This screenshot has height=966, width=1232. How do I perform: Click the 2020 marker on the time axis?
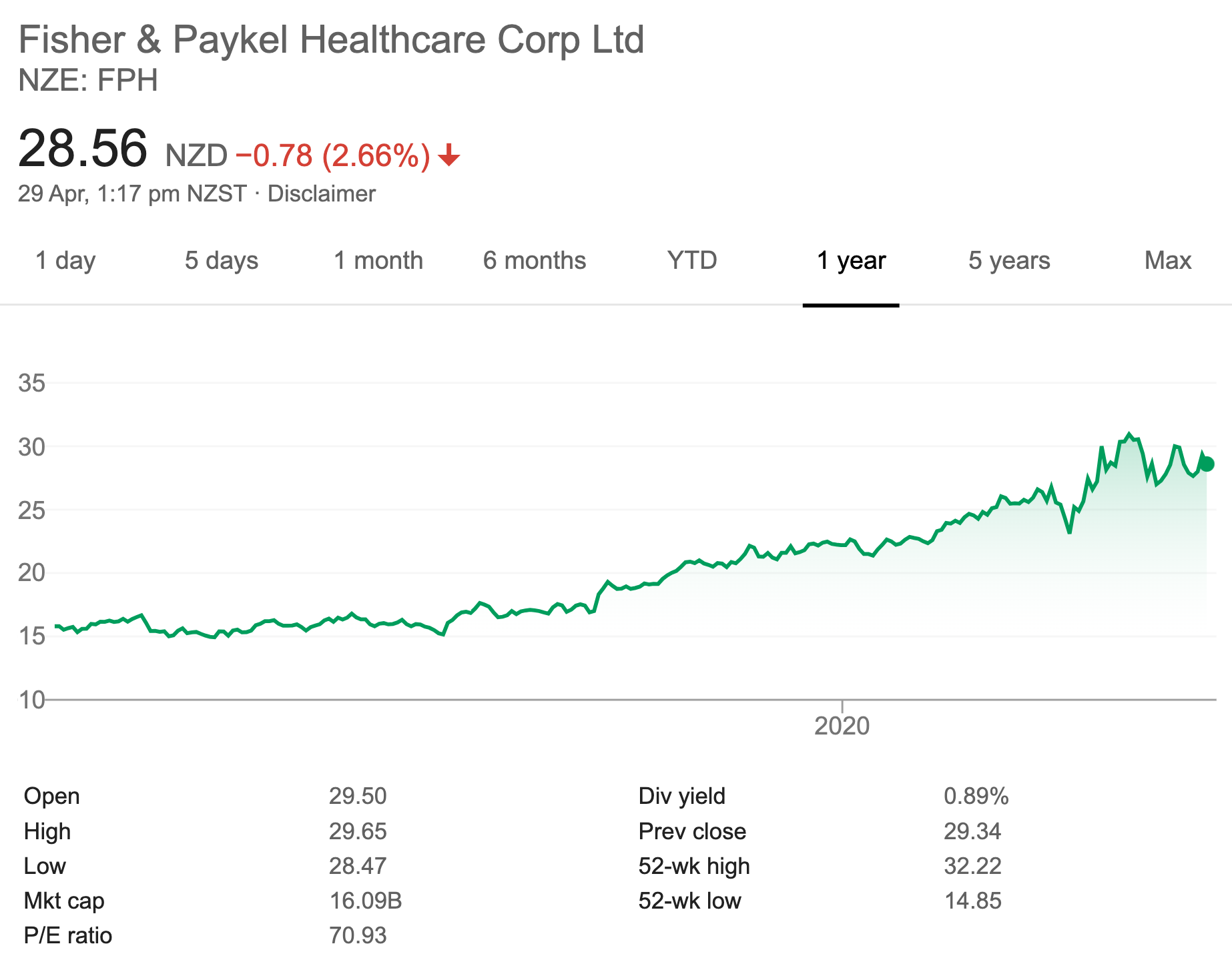[x=842, y=725]
